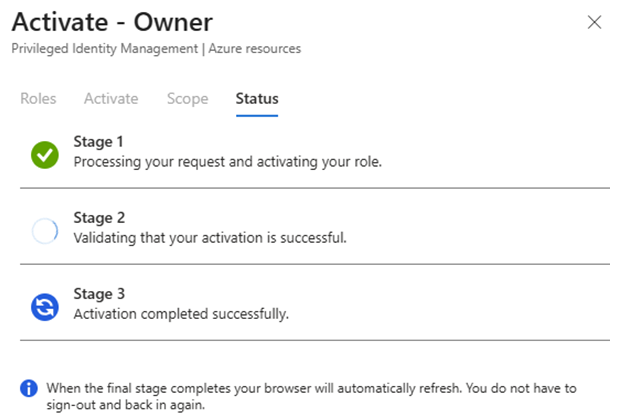Viewport: 620px width, 419px height.
Task: Select the Status tab
Action: point(257,99)
